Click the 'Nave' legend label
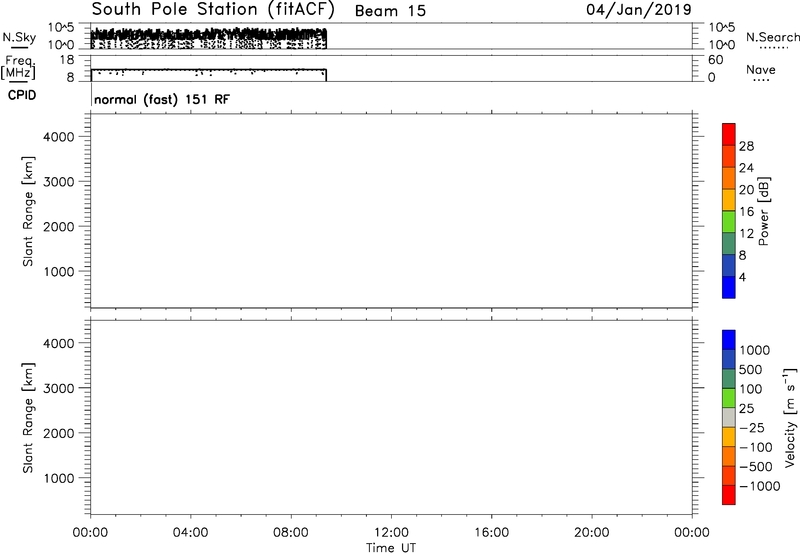This screenshot has width=800, height=554. 761,69
